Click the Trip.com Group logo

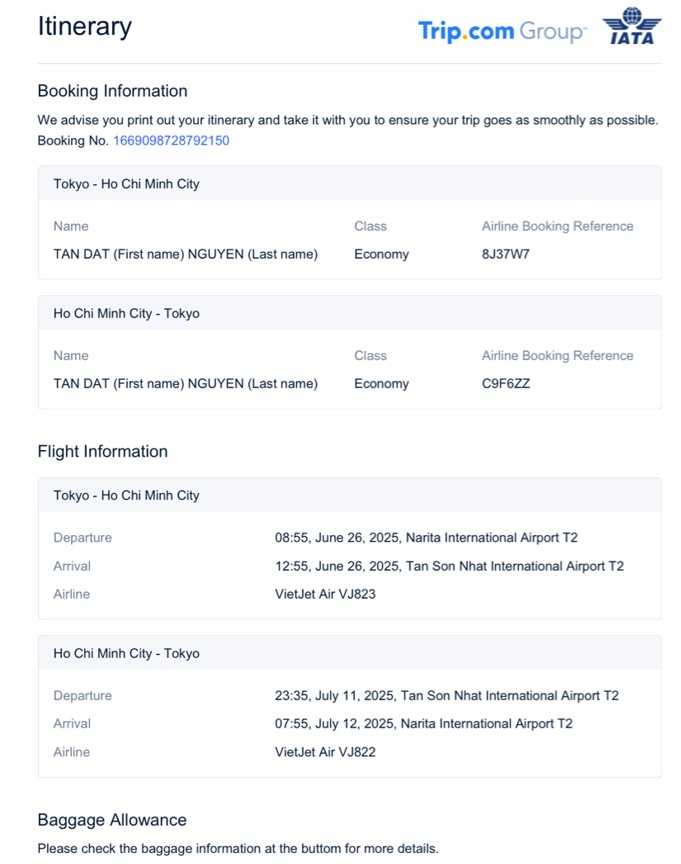[502, 31]
